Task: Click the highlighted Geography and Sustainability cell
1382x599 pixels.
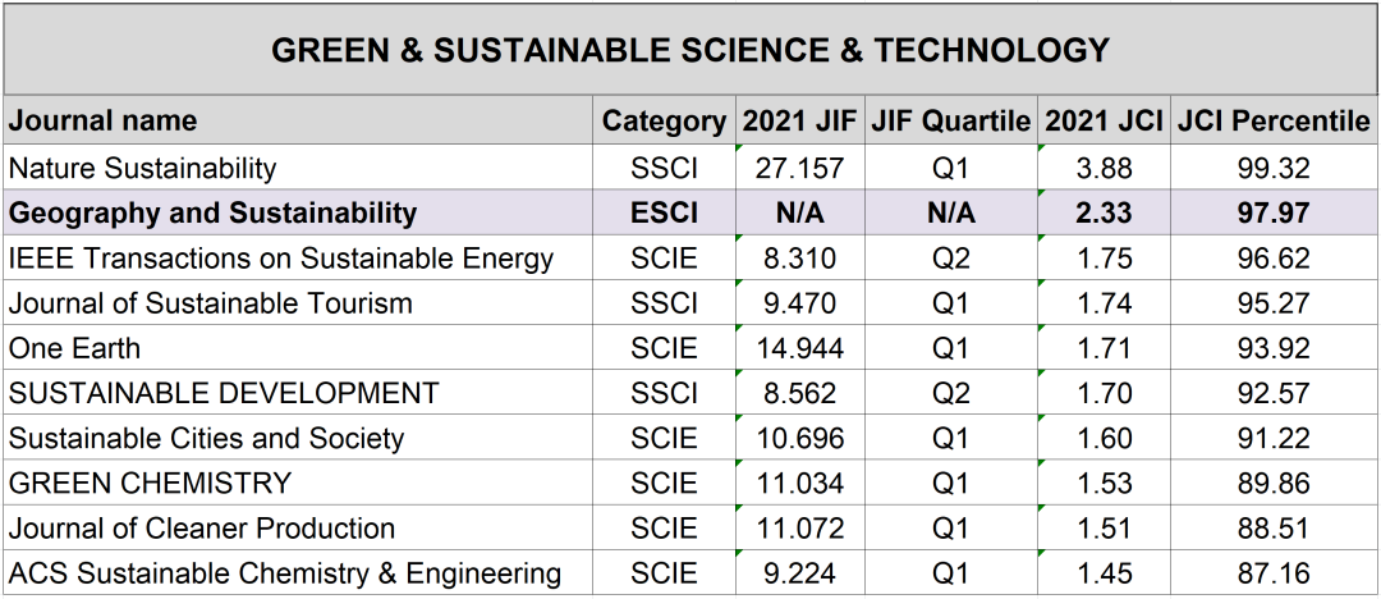Action: pos(213,213)
